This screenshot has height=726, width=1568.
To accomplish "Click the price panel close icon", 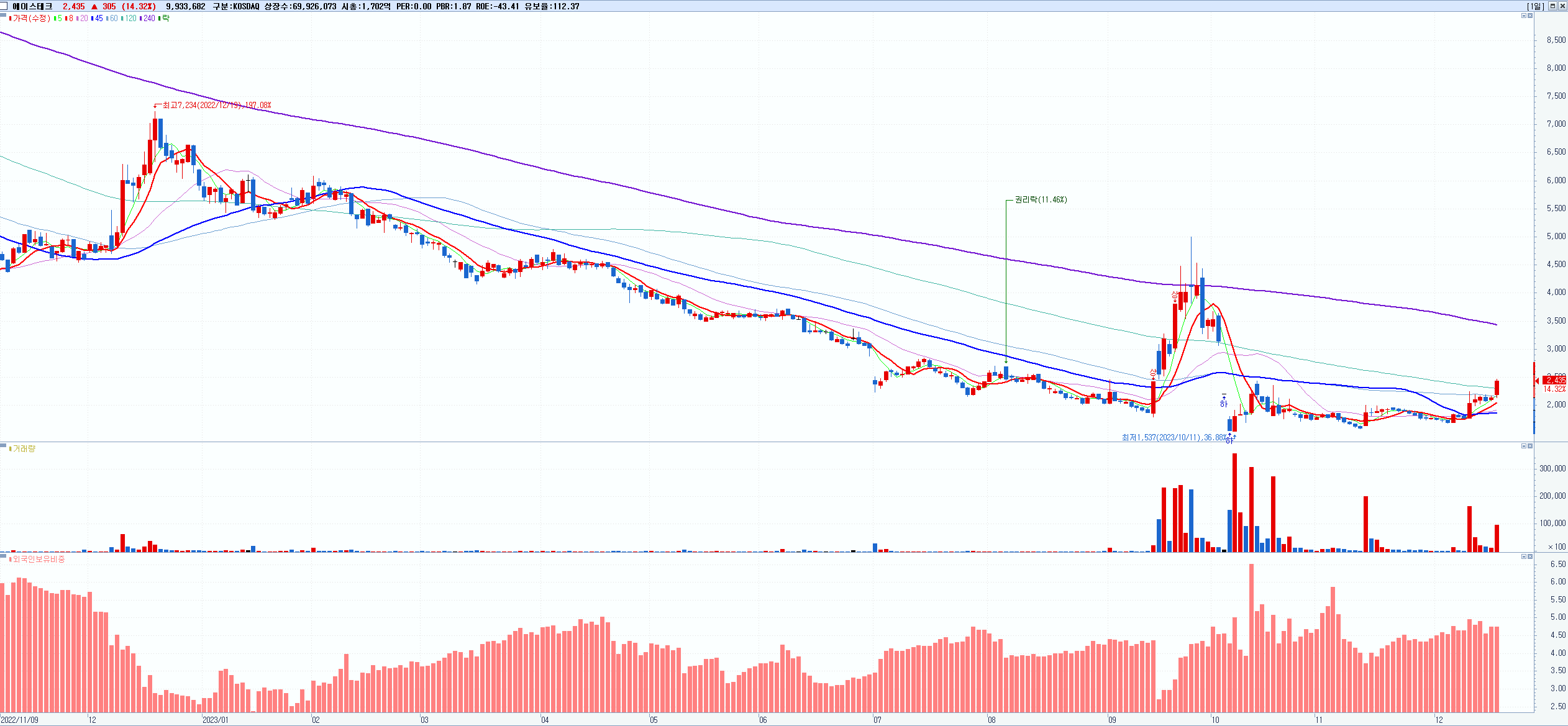I will point(1530,16).
